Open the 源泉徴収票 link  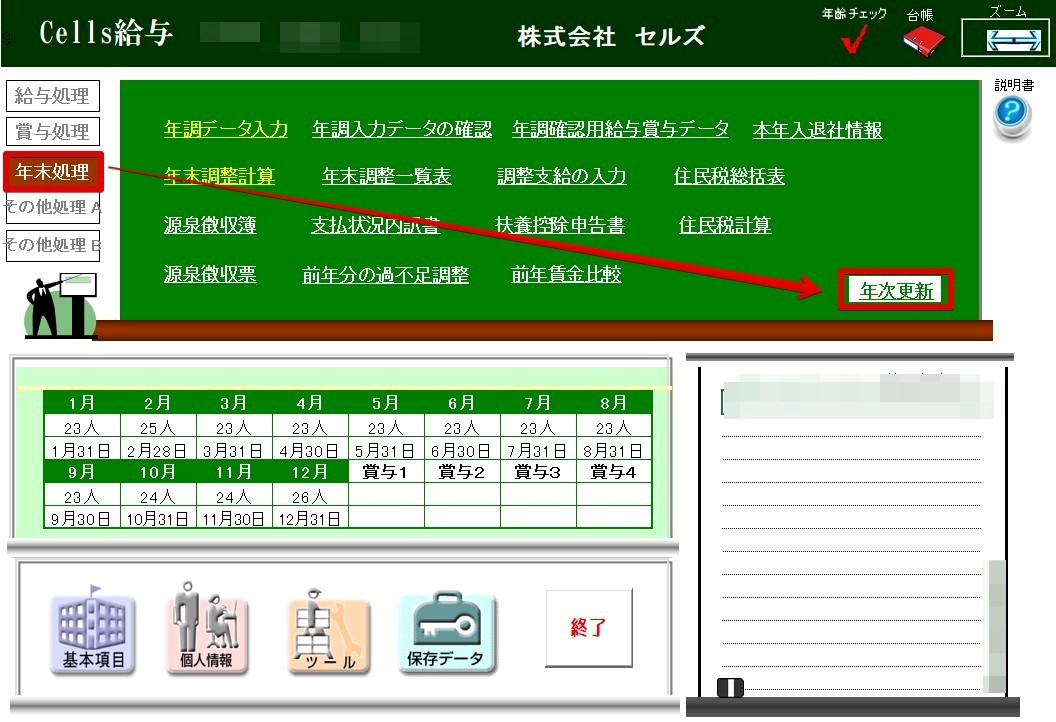tap(210, 274)
